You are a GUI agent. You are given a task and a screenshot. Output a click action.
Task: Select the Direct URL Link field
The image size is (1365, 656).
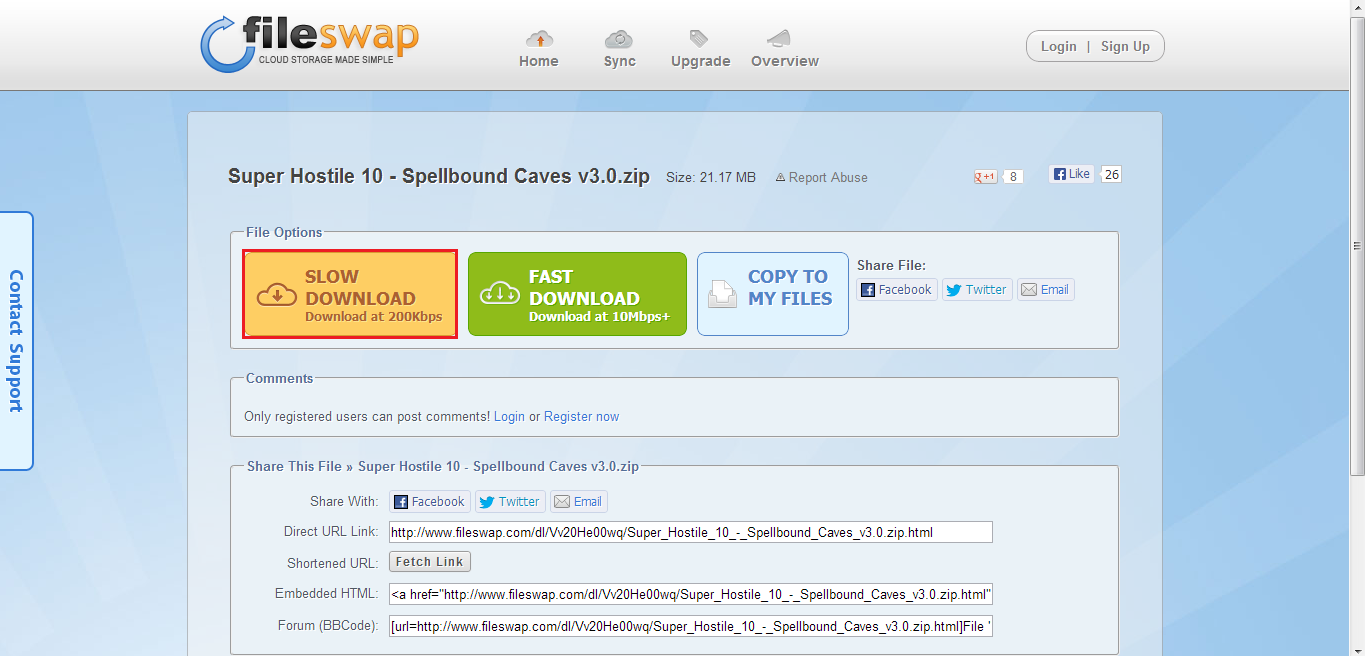[691, 532]
